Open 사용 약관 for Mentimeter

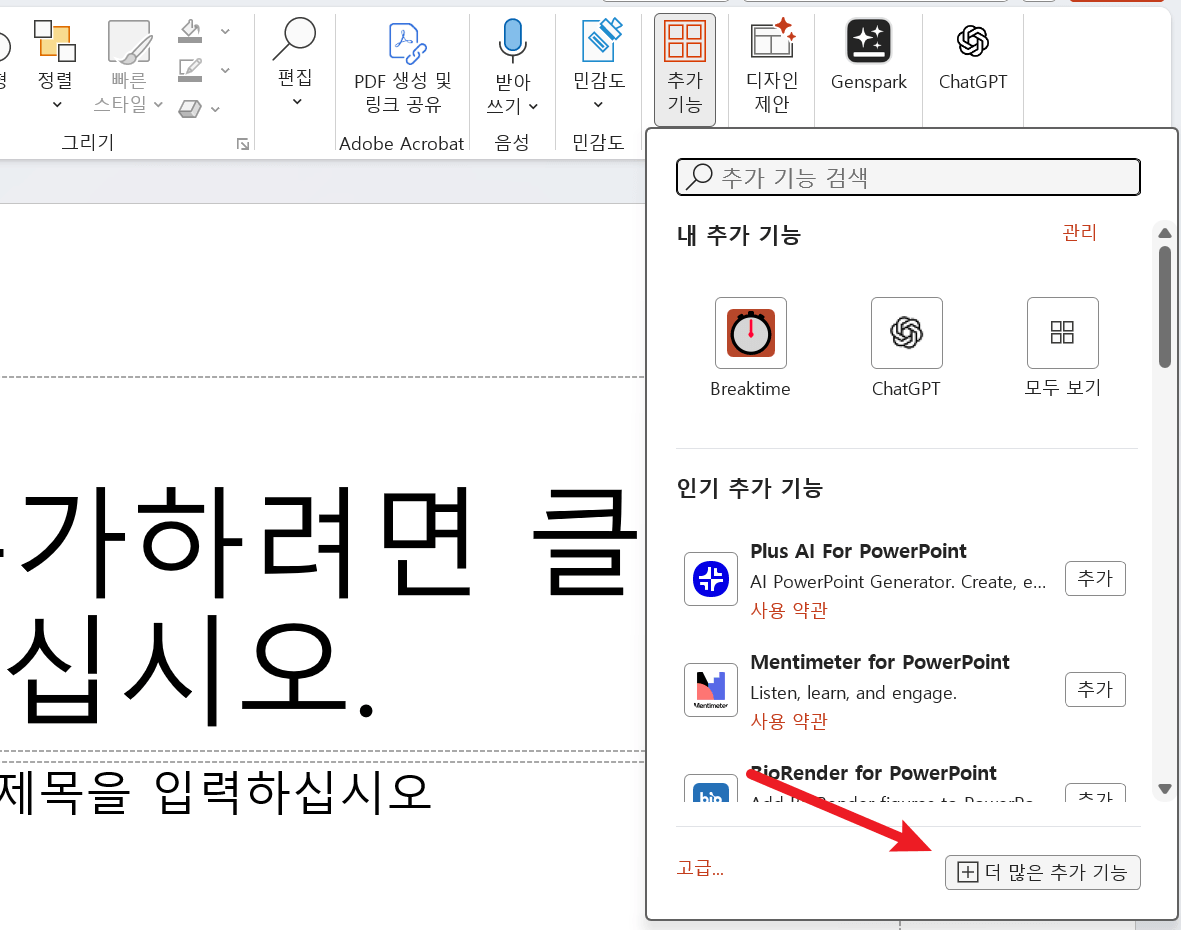coord(789,721)
